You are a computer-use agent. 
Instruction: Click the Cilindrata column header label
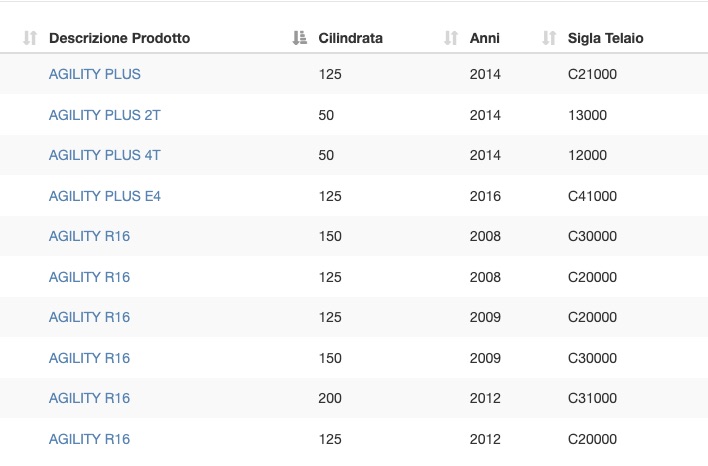click(x=350, y=38)
